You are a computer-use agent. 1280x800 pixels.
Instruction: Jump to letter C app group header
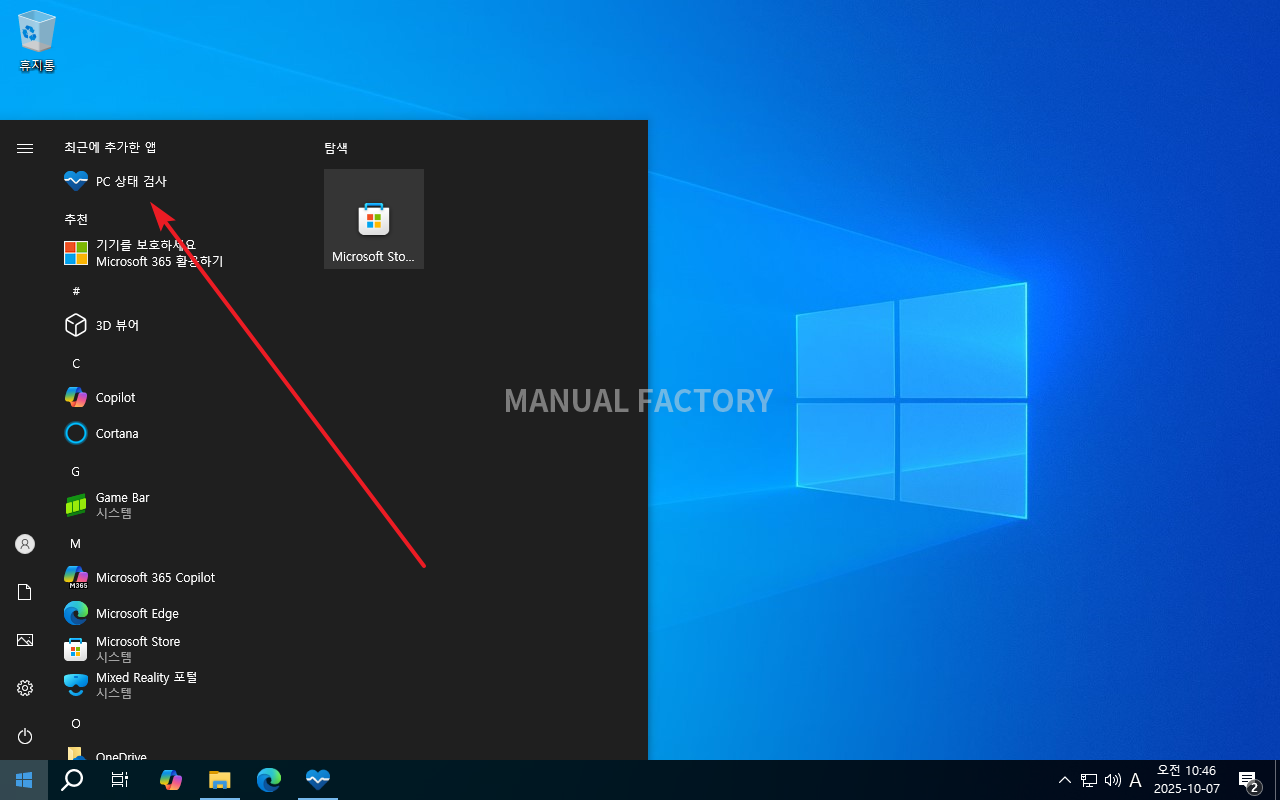click(76, 363)
